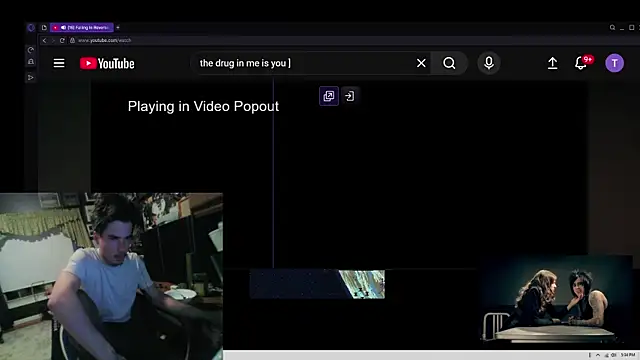Open the notifications bell

point(581,63)
